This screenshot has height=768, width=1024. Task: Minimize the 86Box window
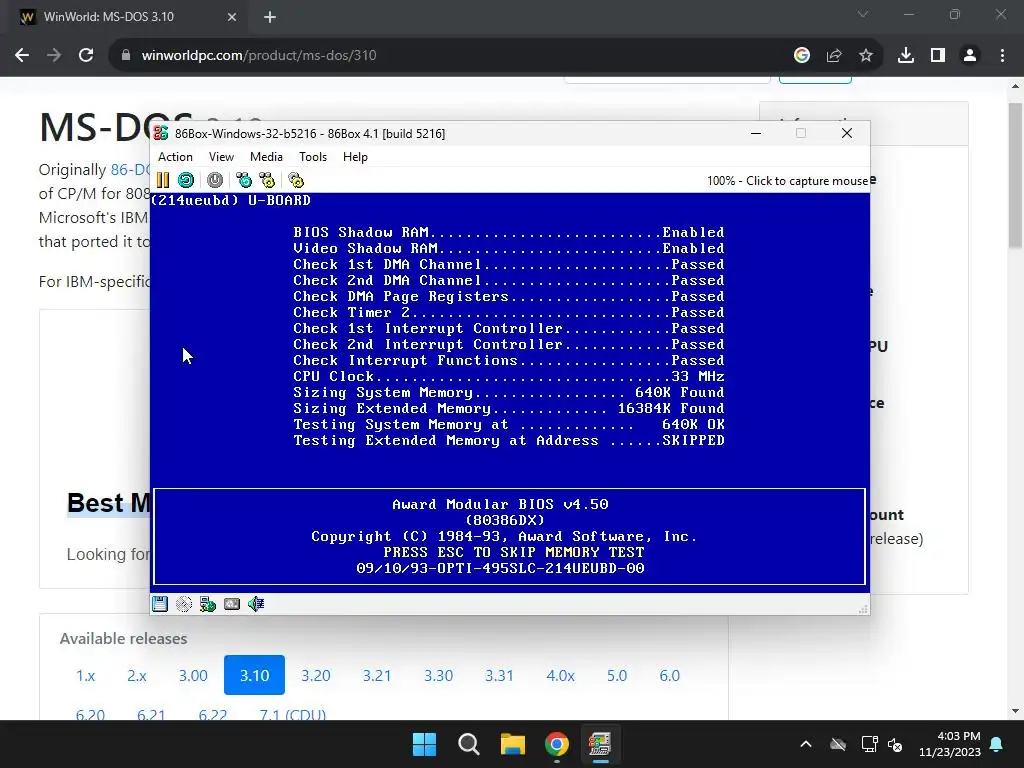(x=756, y=133)
